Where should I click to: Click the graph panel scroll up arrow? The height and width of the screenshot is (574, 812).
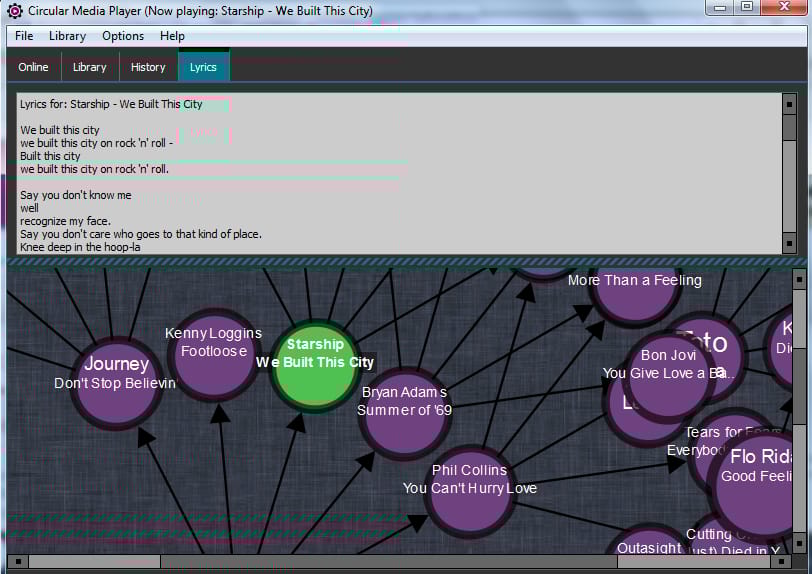tap(799, 279)
